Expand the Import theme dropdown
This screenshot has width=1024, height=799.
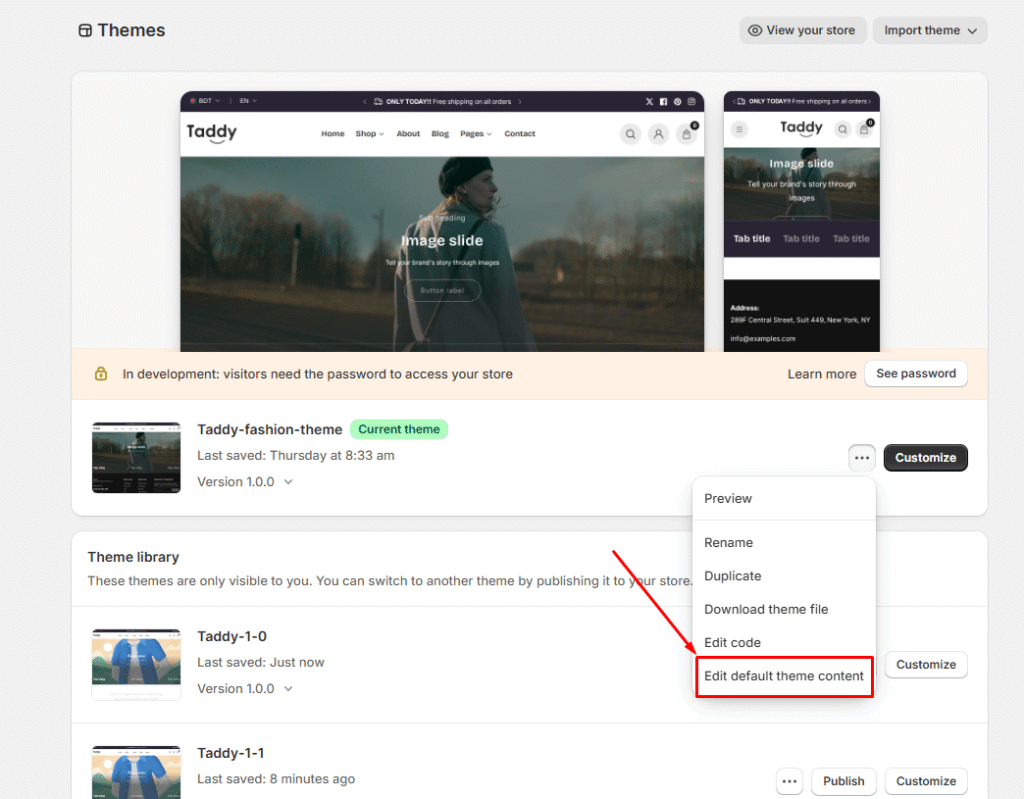pyautogui.click(x=929, y=30)
